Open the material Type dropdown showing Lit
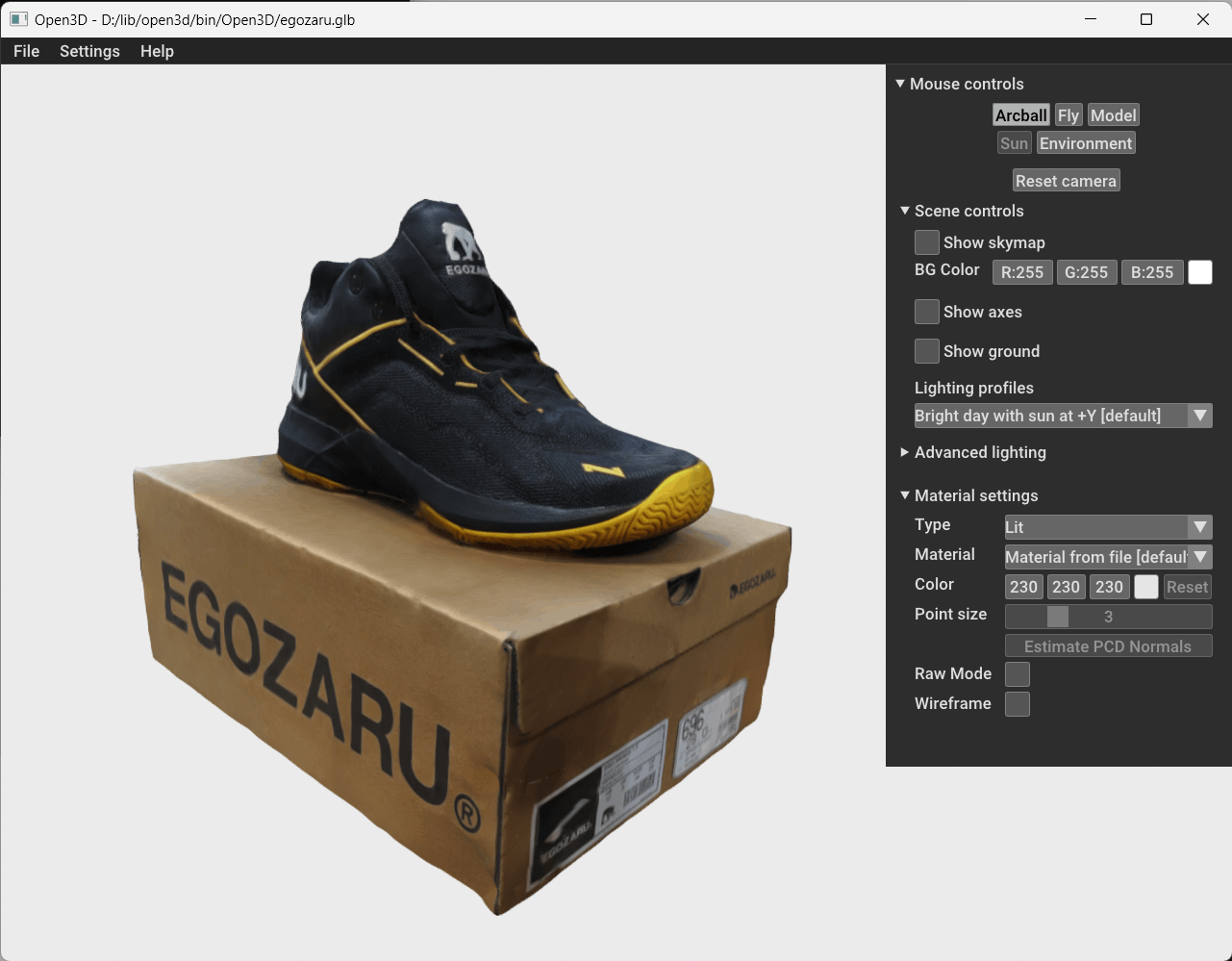Screen dimensions: 1232x961 coord(1108,527)
